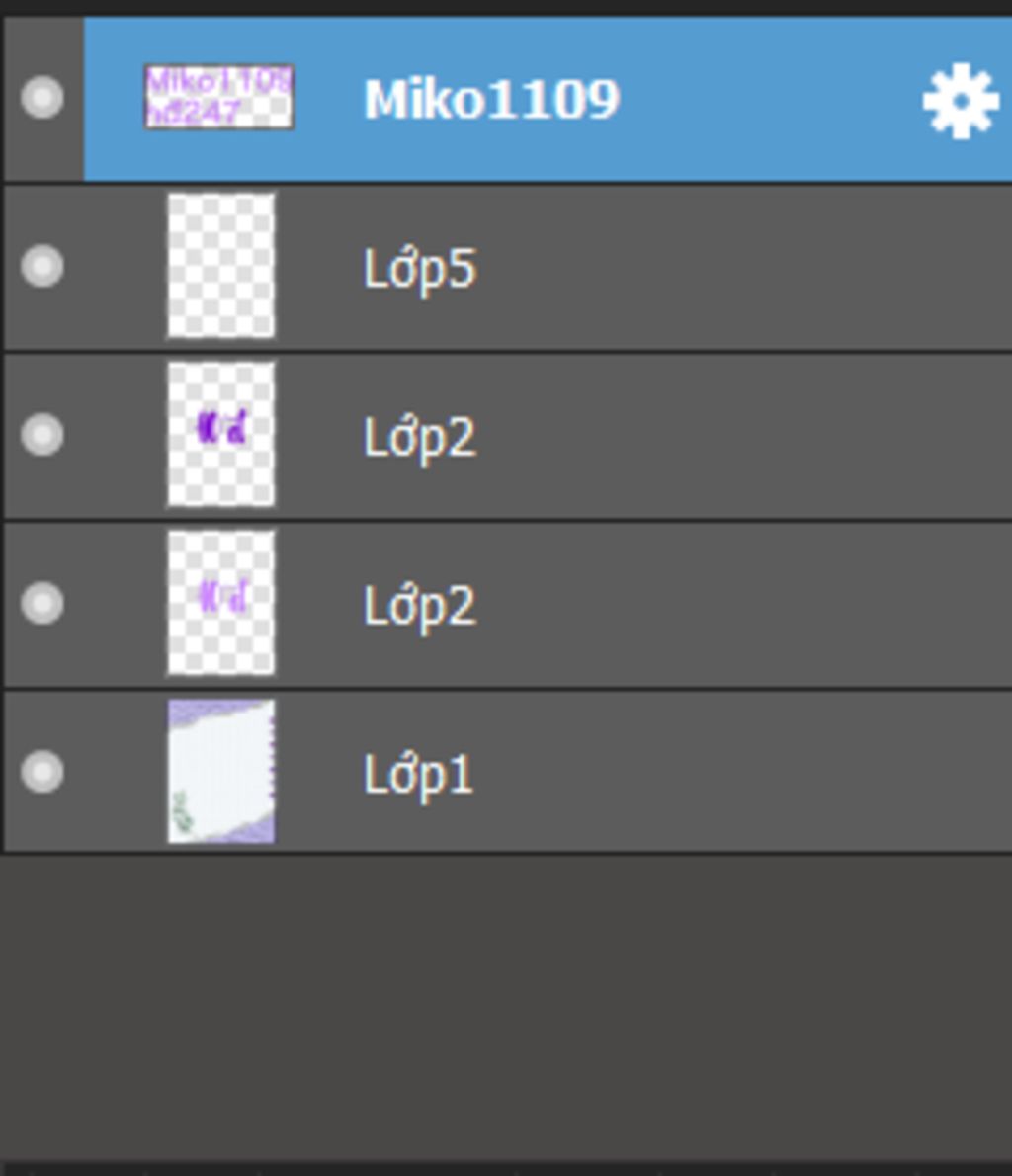Click empty area below the layer list
The width and height of the screenshot is (1012, 1176).
click(x=506, y=1005)
